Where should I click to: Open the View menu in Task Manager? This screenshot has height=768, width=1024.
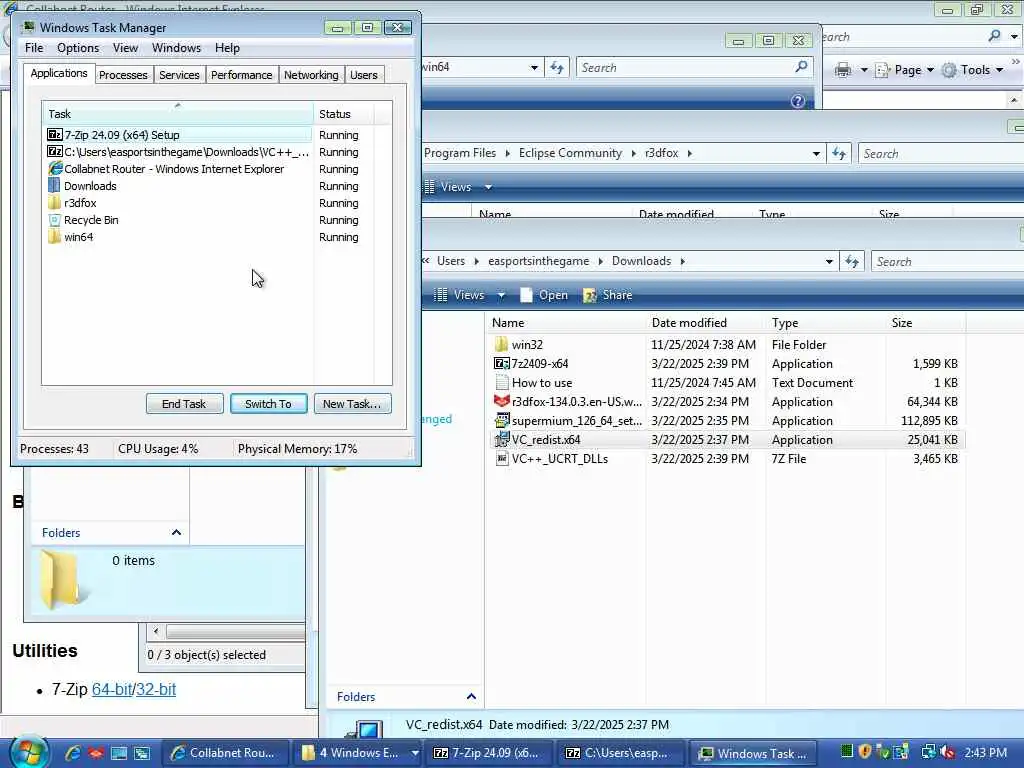[x=125, y=48]
